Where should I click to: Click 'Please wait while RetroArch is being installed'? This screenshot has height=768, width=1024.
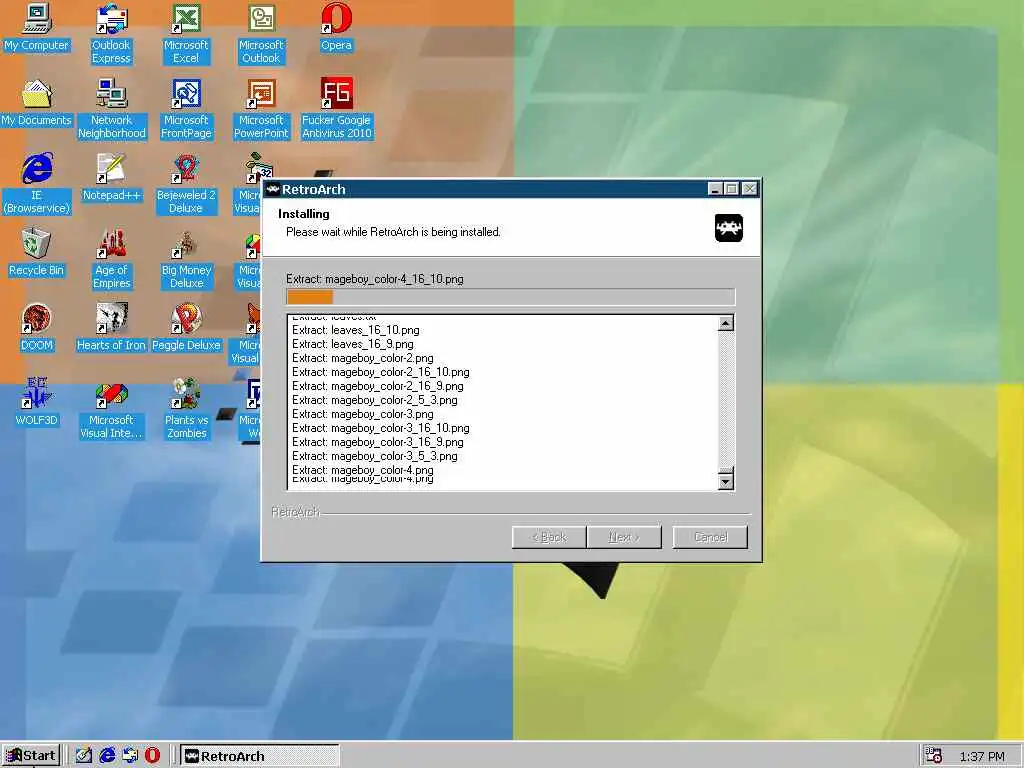tap(393, 232)
